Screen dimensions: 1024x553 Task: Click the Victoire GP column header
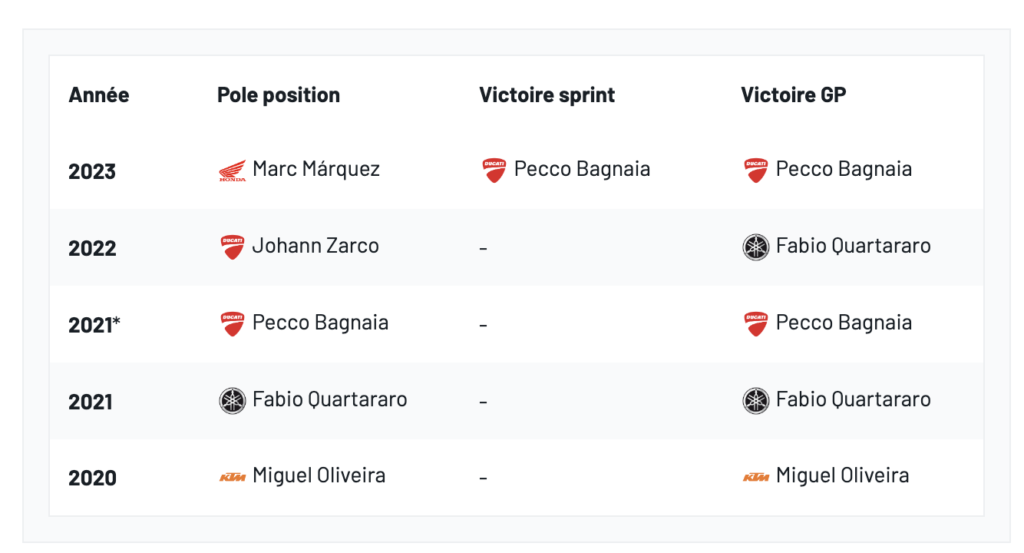pyautogui.click(x=793, y=95)
